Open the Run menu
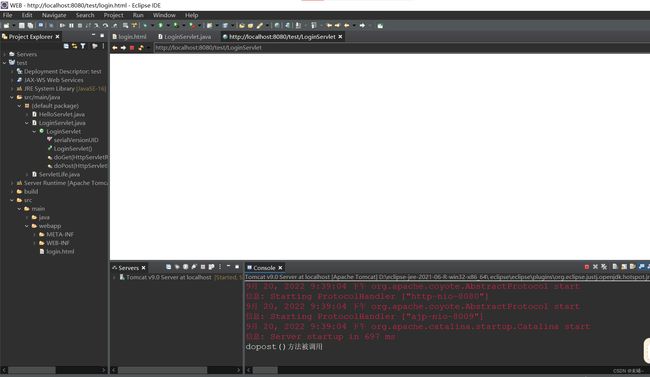Viewport: 650px width, 377px height. [x=138, y=15]
